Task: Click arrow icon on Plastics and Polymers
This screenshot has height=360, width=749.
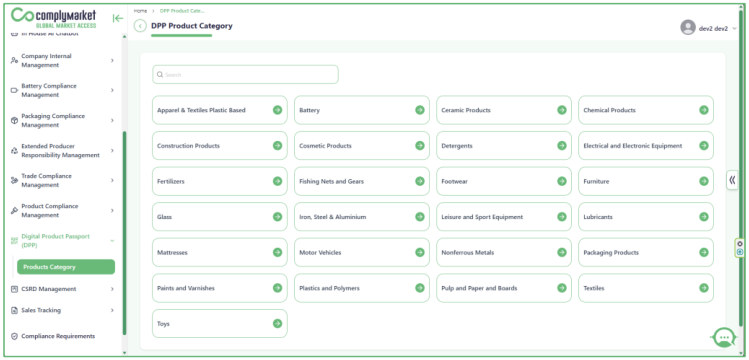Action: (420, 288)
